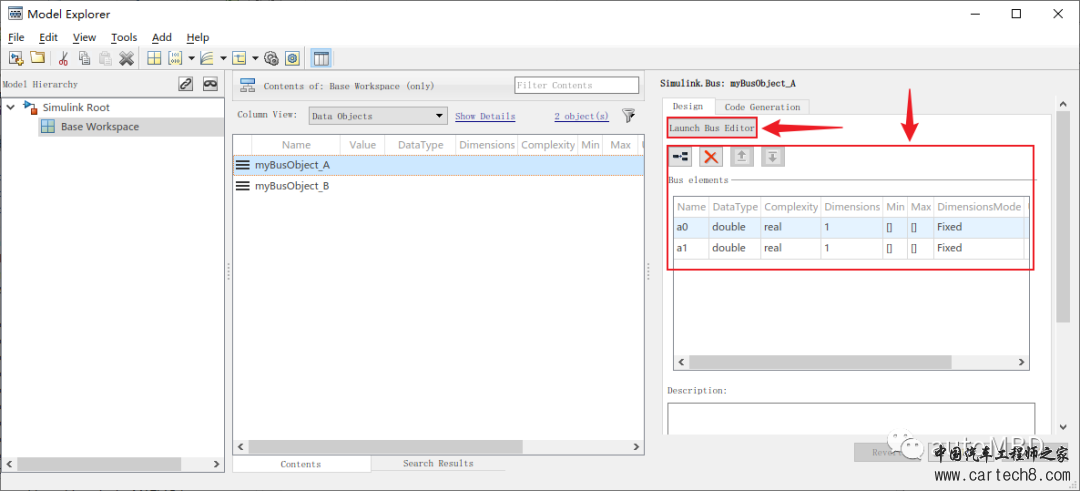Toggle the library links chain icon

click(x=185, y=84)
